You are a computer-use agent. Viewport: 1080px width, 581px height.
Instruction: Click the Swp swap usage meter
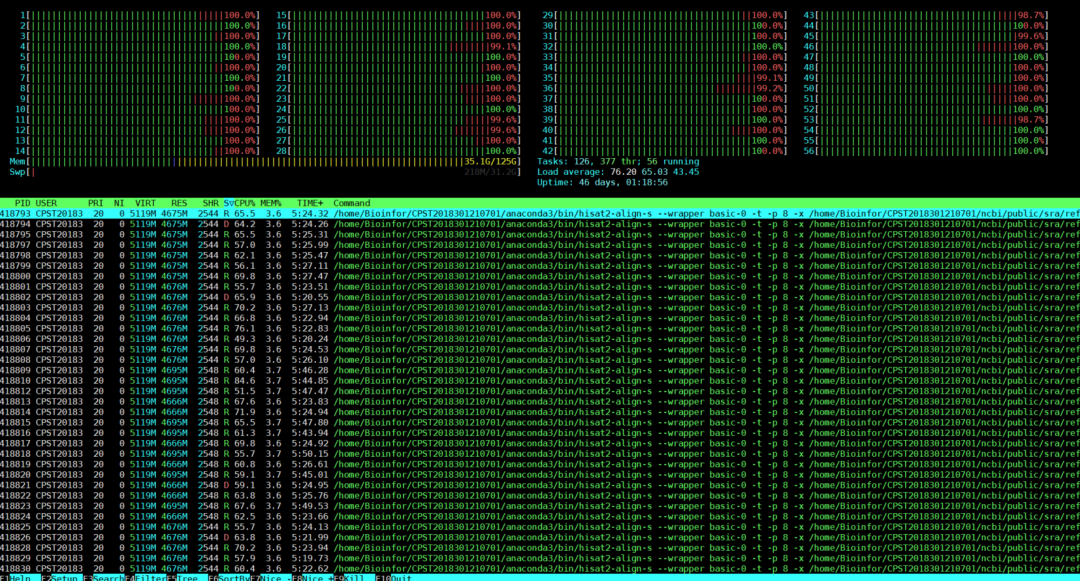[x=265, y=172]
